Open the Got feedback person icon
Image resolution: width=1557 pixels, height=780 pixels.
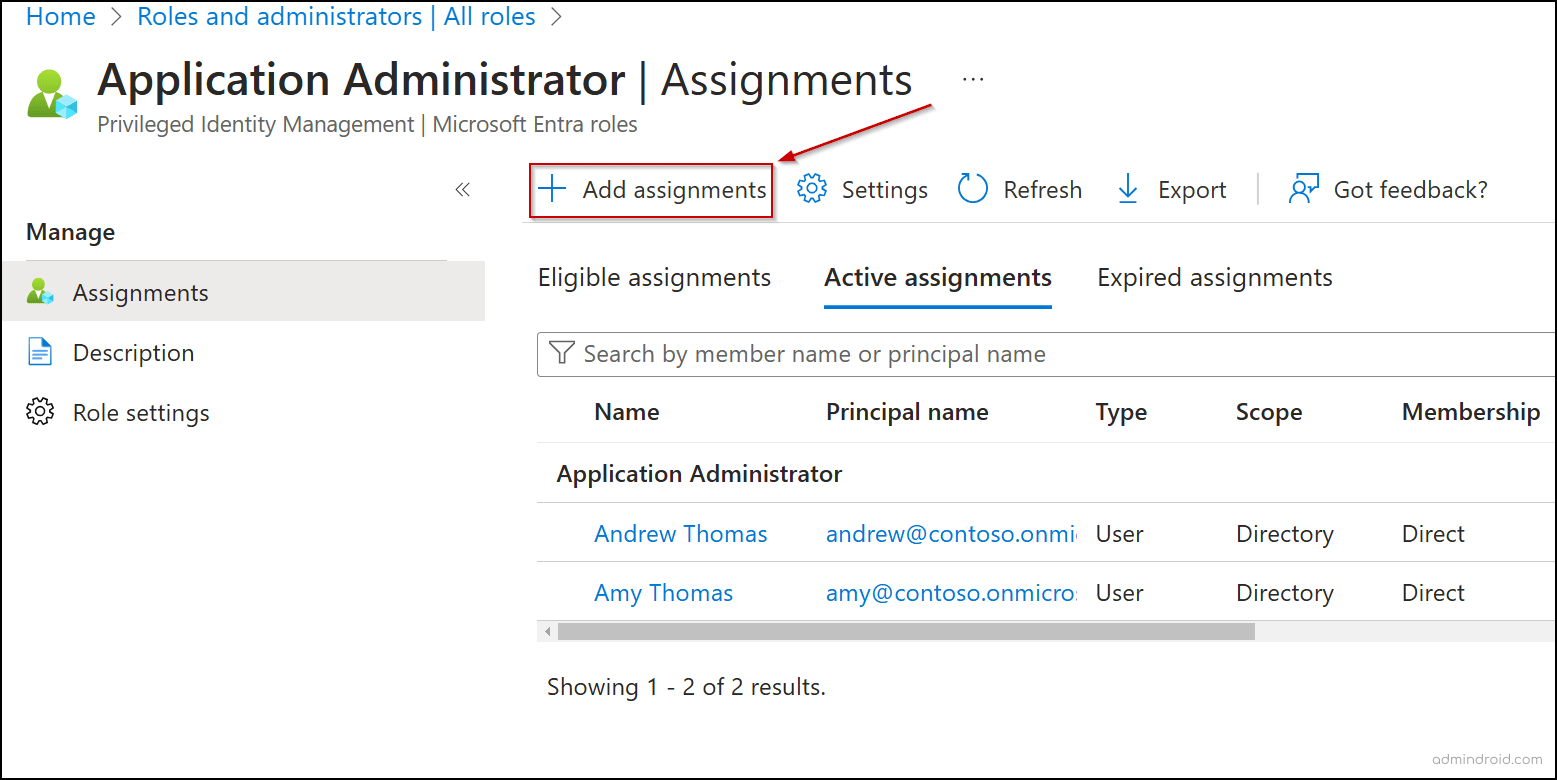coord(1304,190)
